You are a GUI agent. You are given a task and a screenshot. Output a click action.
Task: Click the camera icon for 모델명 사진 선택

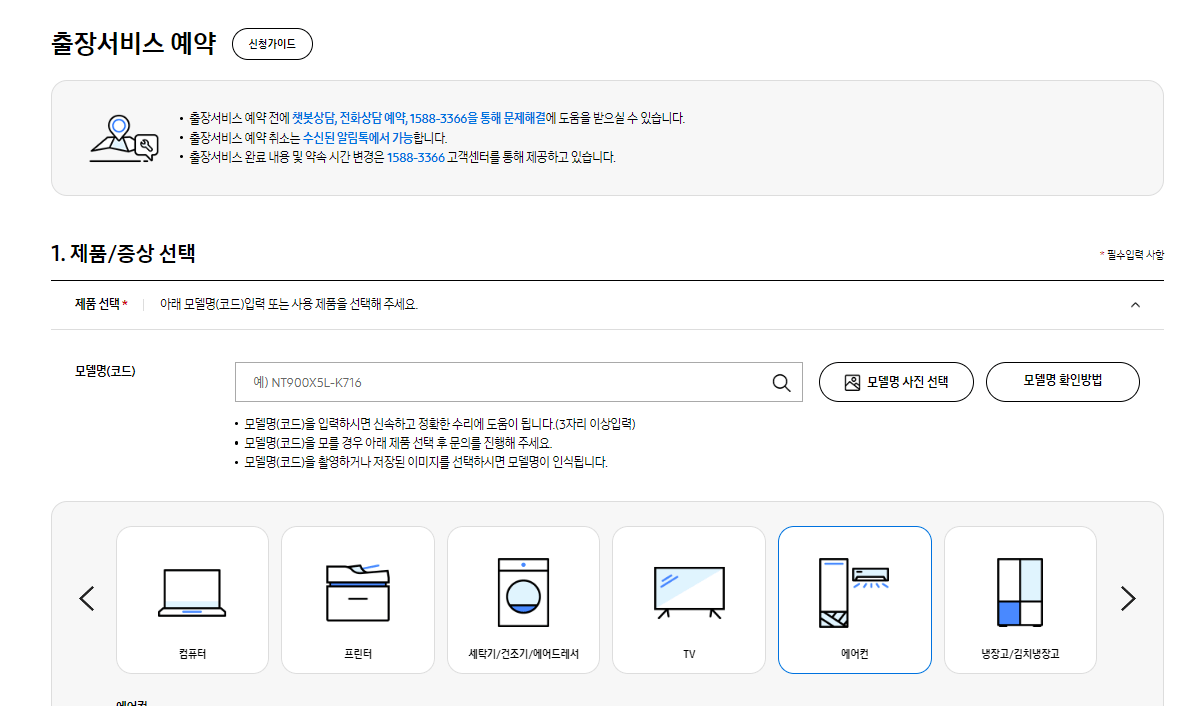click(853, 381)
